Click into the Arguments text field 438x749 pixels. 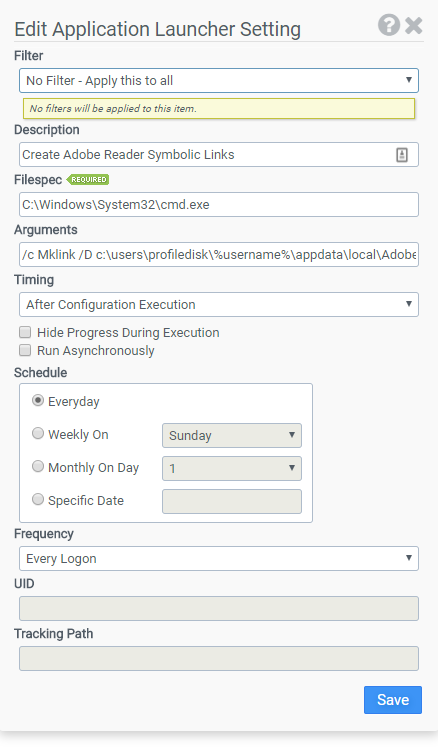point(219,255)
